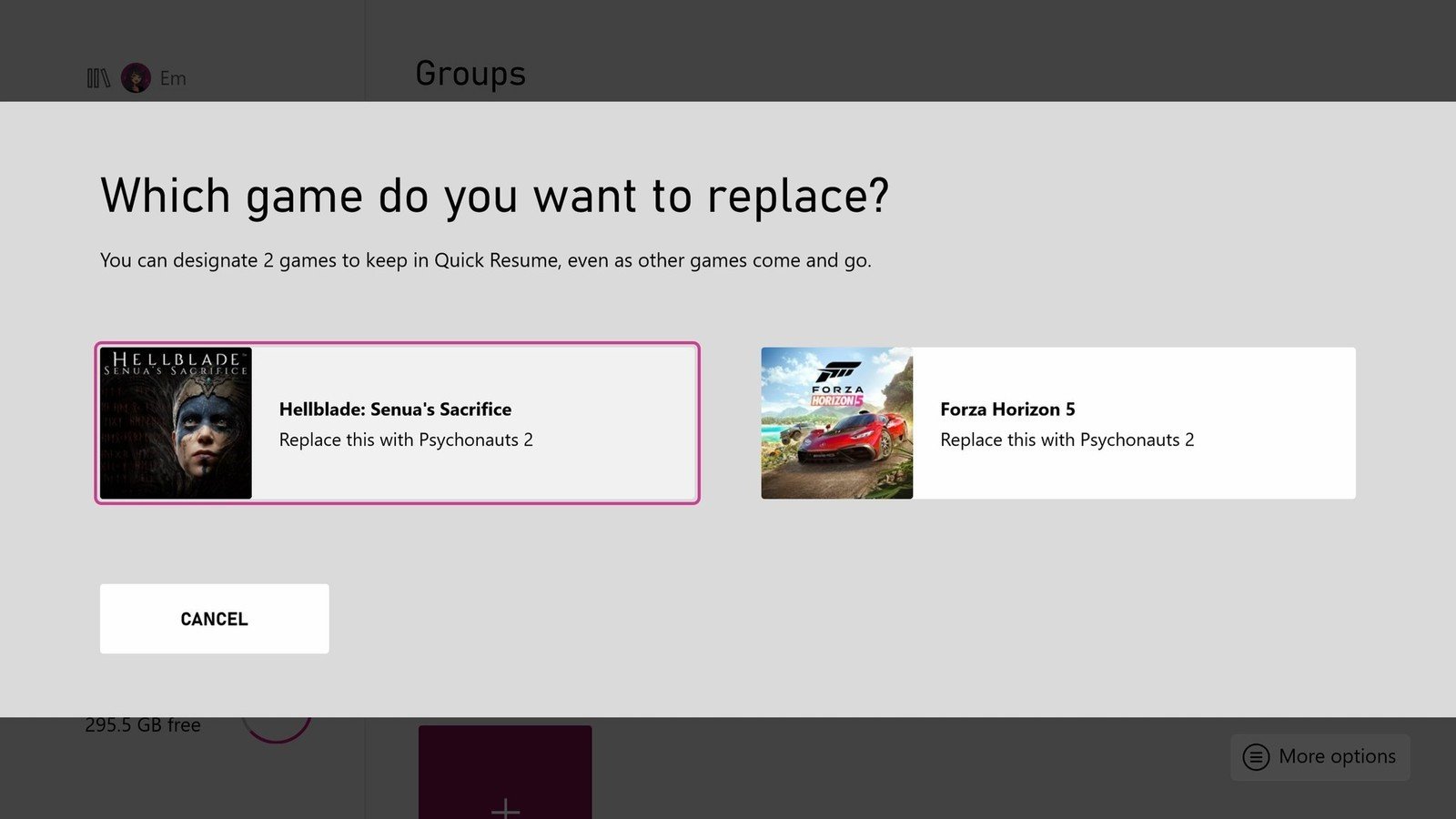1456x819 pixels.
Task: Click the 295.5 GB free text
Action: click(x=142, y=724)
